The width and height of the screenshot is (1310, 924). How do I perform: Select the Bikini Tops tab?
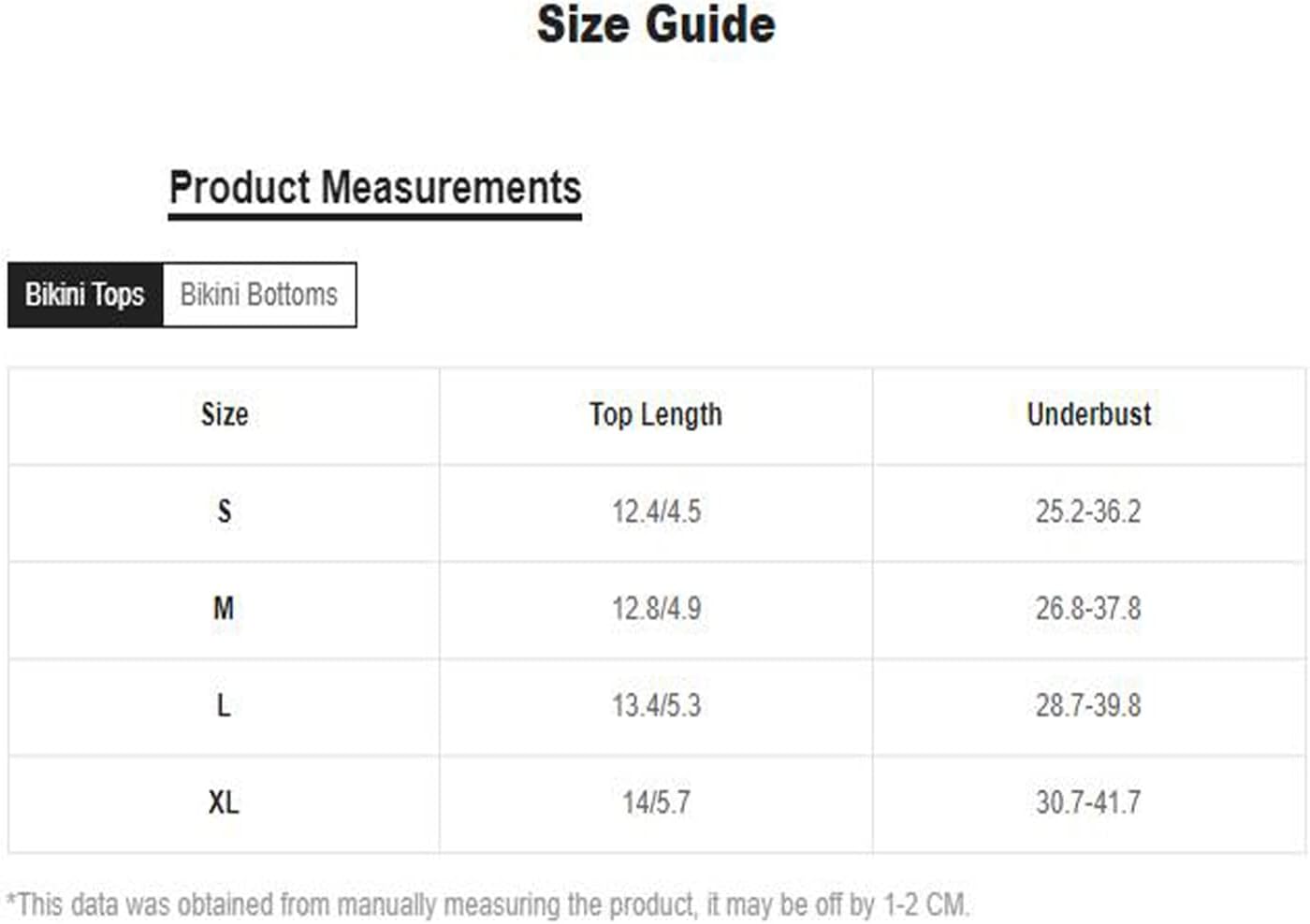(x=85, y=295)
